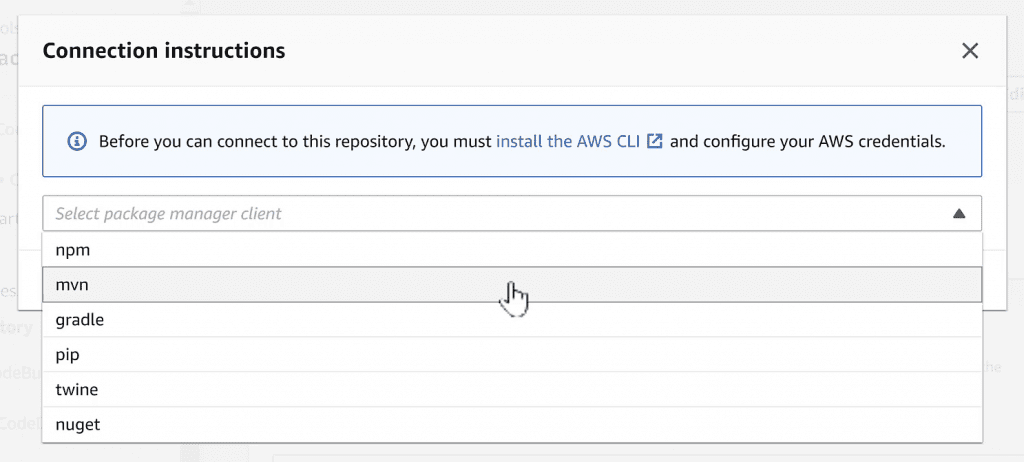The width and height of the screenshot is (1024, 462).
Task: Open the install the AWS CLI link
Action: click(567, 141)
